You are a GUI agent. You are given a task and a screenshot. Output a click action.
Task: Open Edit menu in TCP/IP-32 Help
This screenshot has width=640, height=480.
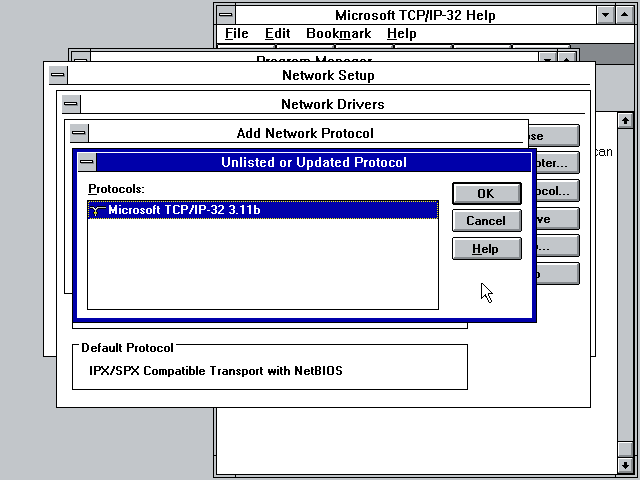pos(277,33)
